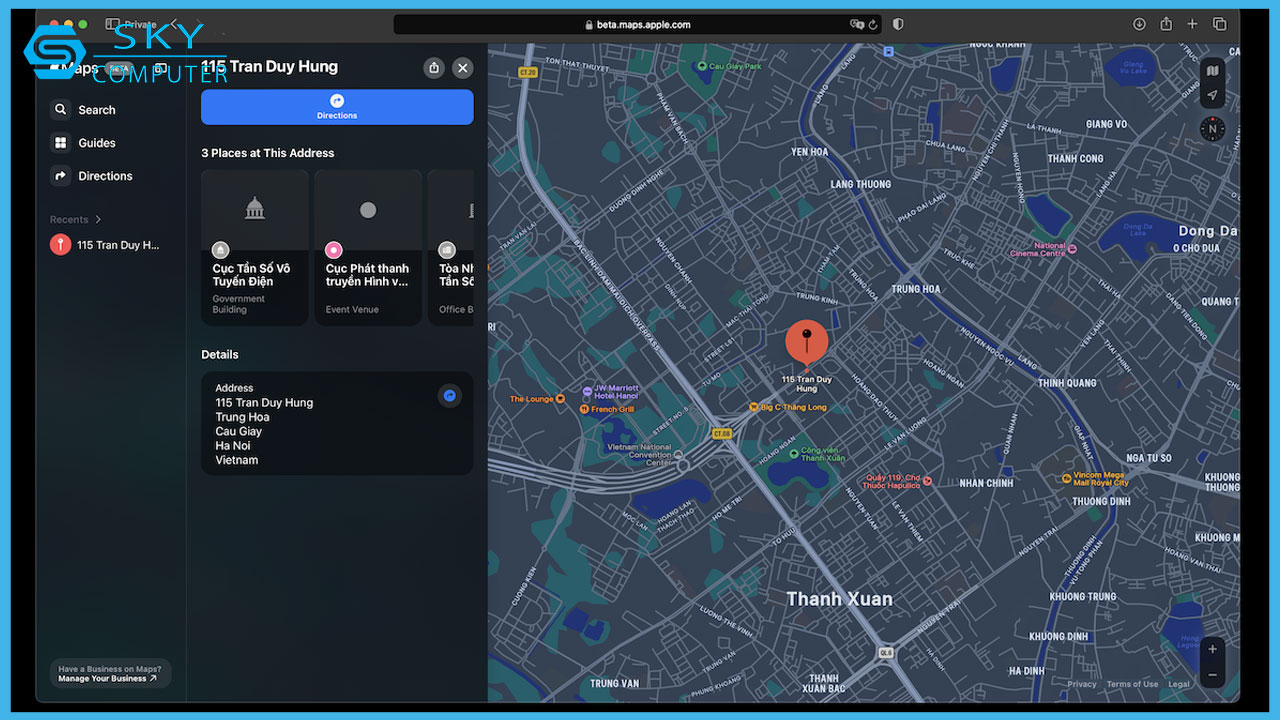Viewport: 1280px width, 720px height.
Task: Open the map mode chooser icon
Action: 1212,71
